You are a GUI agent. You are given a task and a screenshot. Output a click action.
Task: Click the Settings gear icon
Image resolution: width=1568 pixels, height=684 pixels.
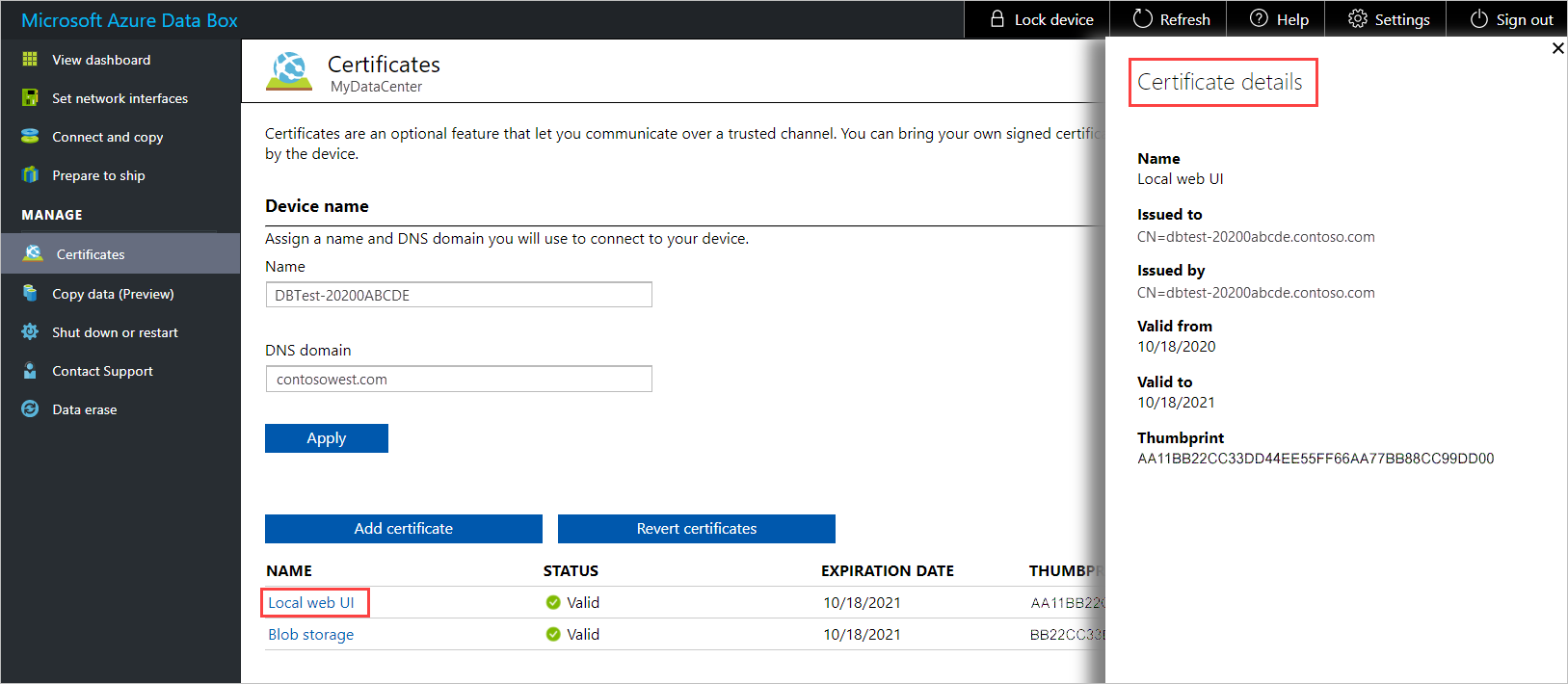[x=1358, y=18]
